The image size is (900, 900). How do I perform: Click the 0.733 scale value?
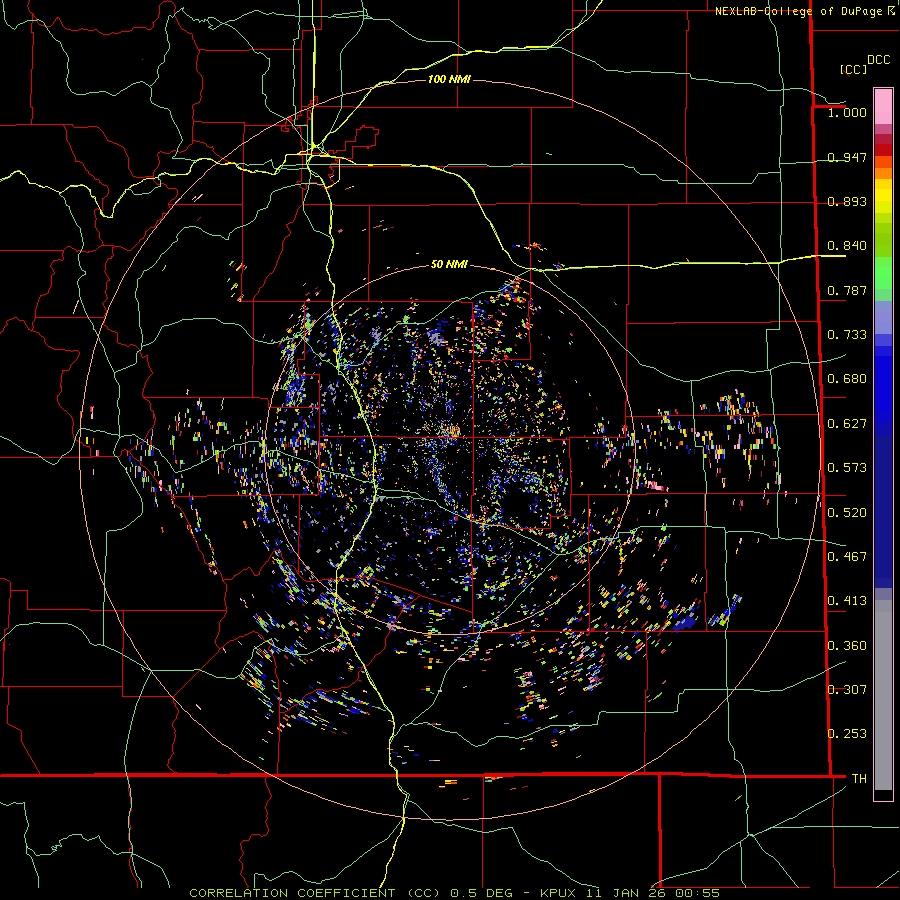847,335
